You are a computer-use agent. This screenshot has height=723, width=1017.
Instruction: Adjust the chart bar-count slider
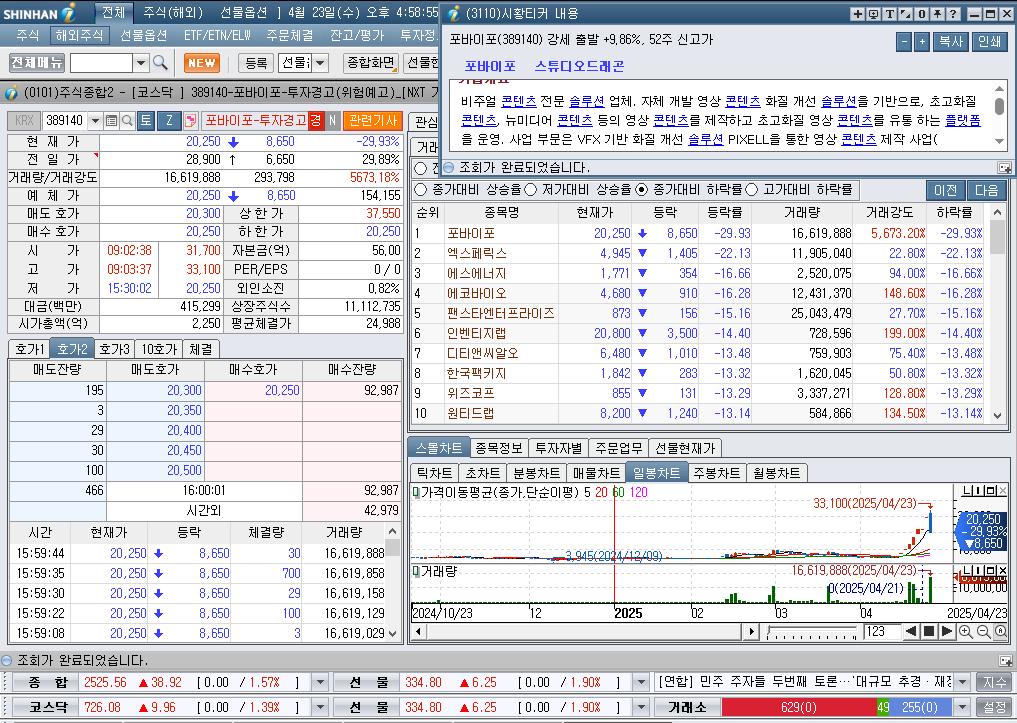[811, 632]
